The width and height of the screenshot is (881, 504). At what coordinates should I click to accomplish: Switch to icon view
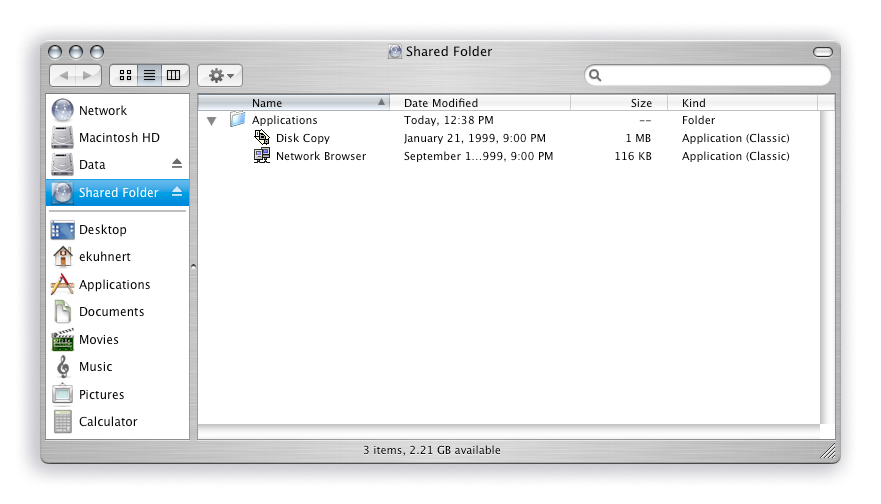tap(125, 75)
